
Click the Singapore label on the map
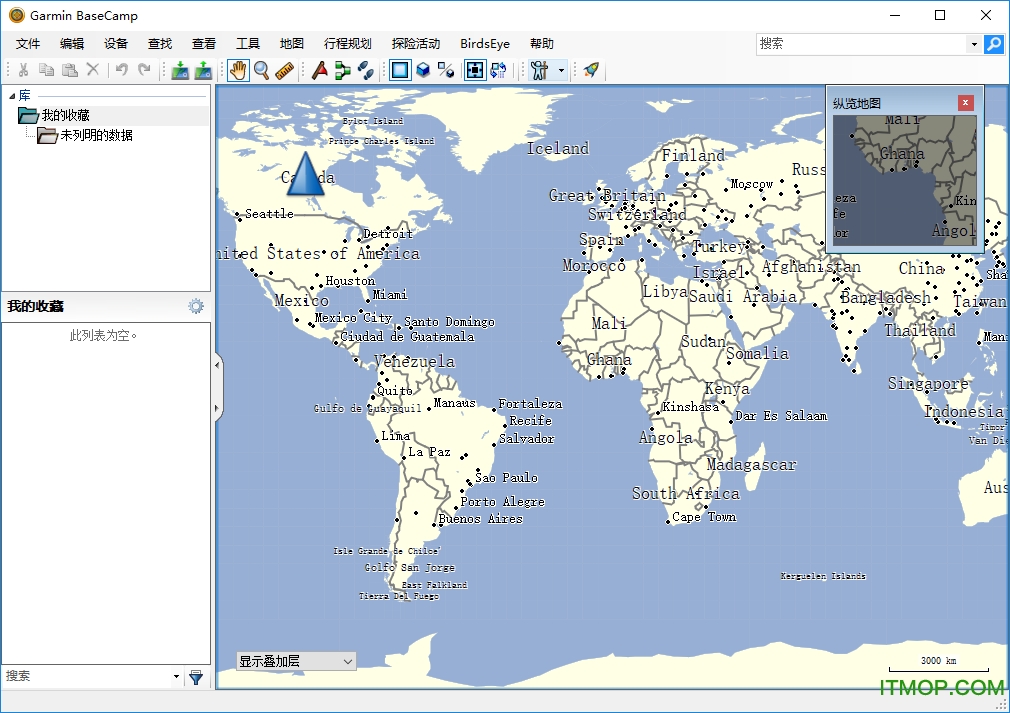point(928,384)
